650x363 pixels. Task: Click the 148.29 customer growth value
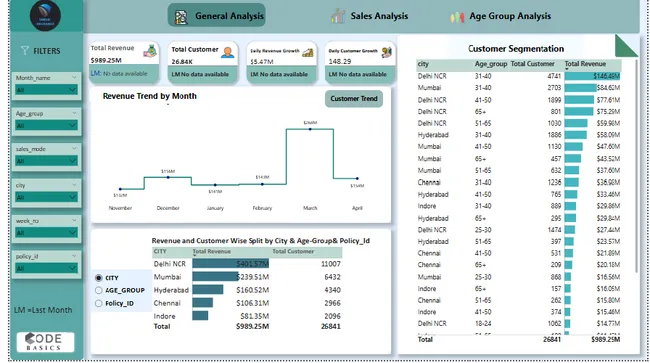point(340,61)
